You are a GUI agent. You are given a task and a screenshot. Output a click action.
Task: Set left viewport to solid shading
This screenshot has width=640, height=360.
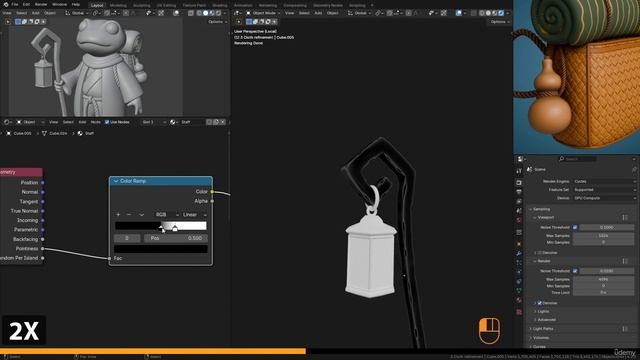click(x=205, y=13)
